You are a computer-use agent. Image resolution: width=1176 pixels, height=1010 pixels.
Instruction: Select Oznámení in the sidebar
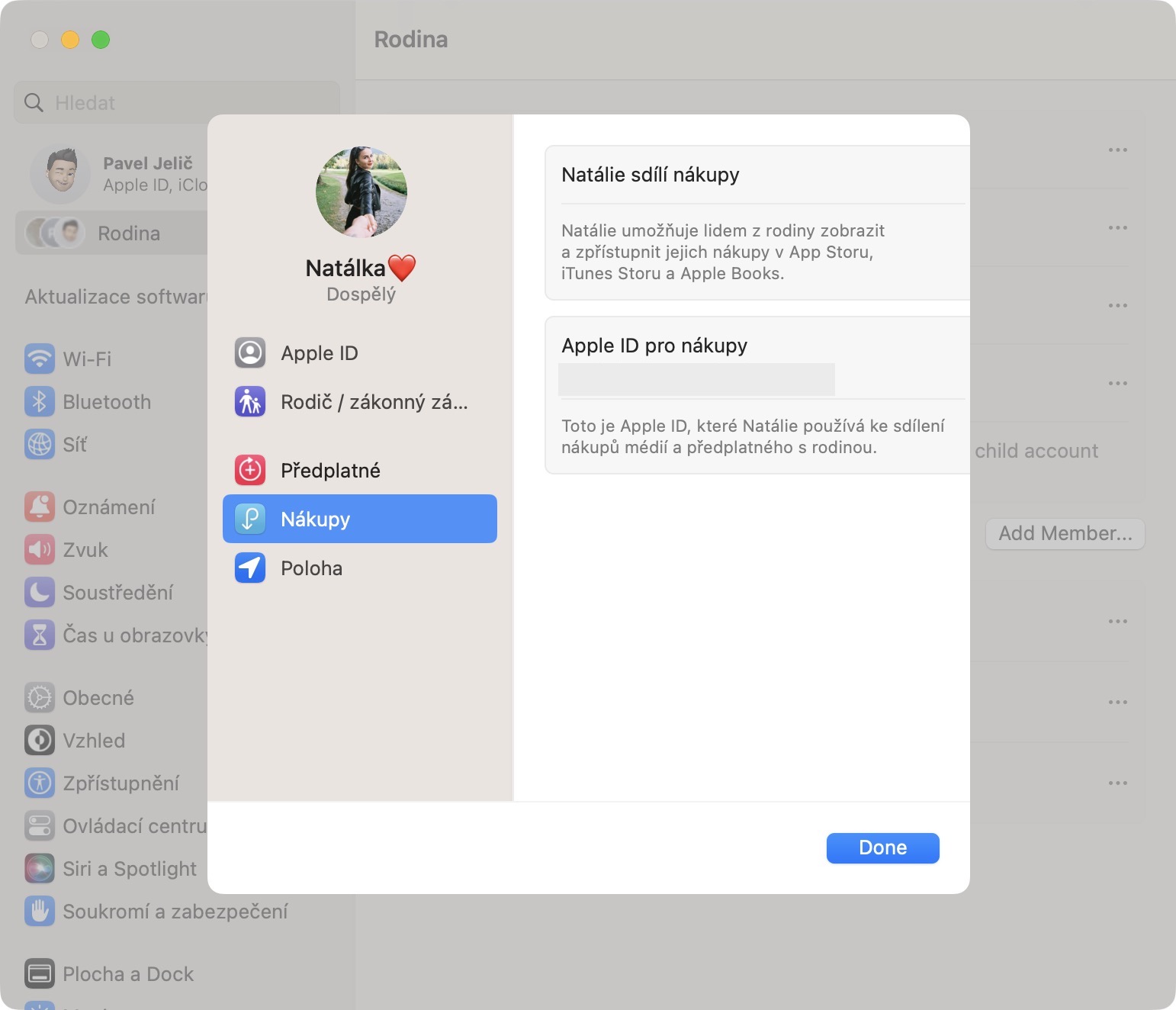pyautogui.click(x=109, y=507)
